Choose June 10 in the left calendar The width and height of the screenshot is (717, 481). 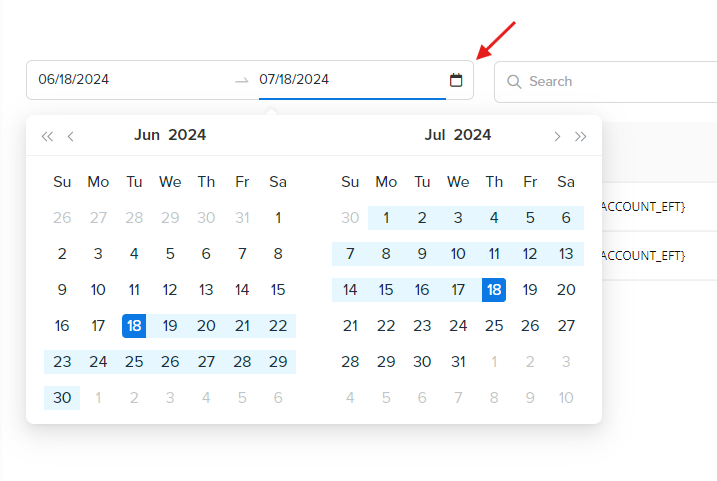tap(98, 290)
